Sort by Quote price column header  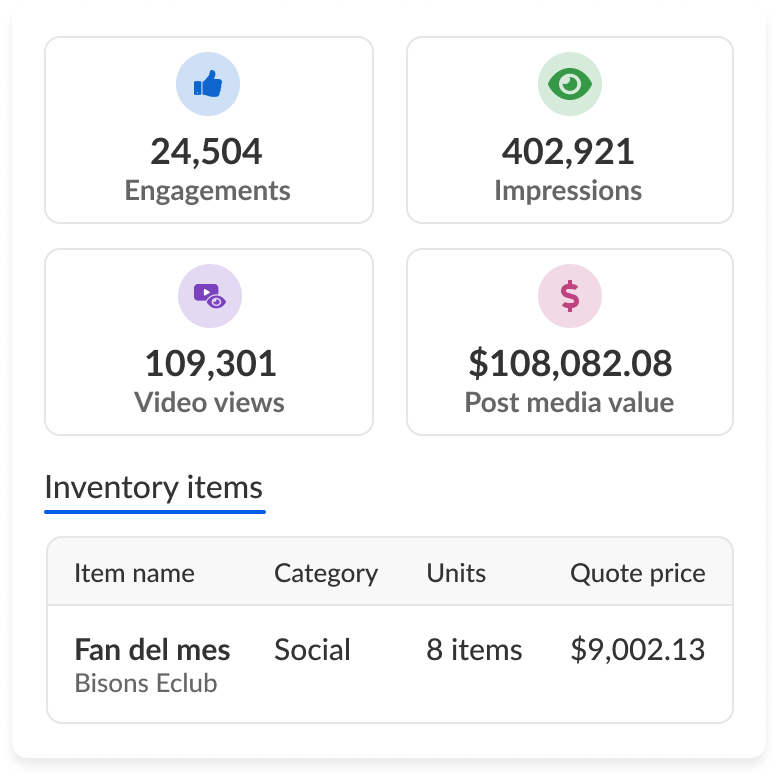[x=637, y=573]
